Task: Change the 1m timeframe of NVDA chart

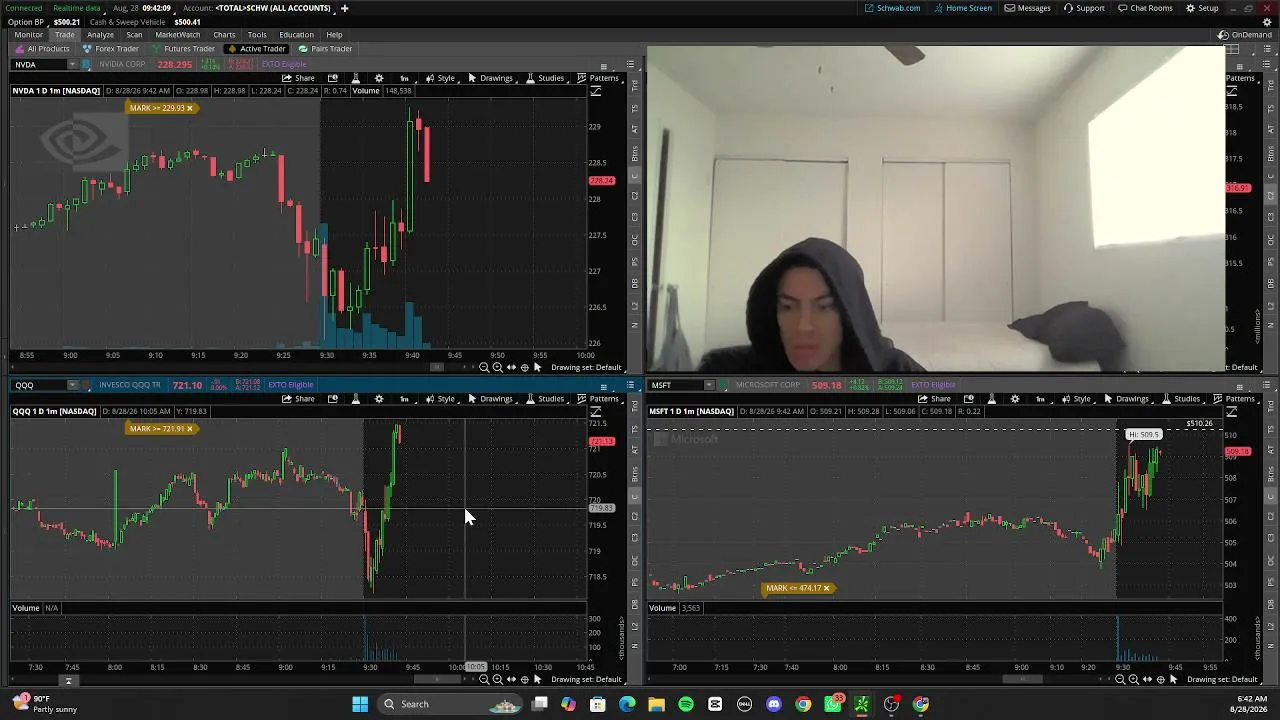Action: coord(404,78)
